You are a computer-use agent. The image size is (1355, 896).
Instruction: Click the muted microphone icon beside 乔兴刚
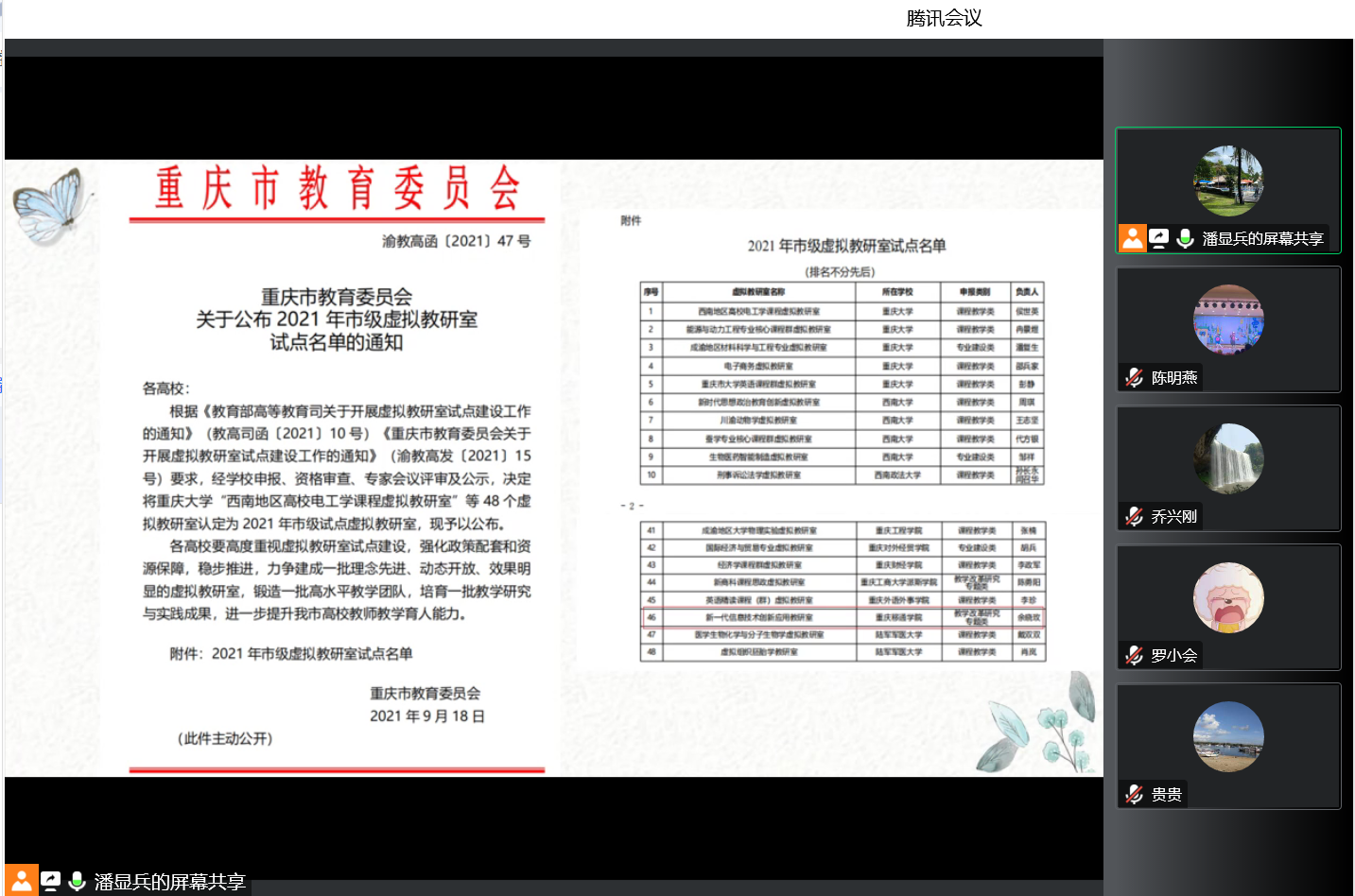(1134, 516)
